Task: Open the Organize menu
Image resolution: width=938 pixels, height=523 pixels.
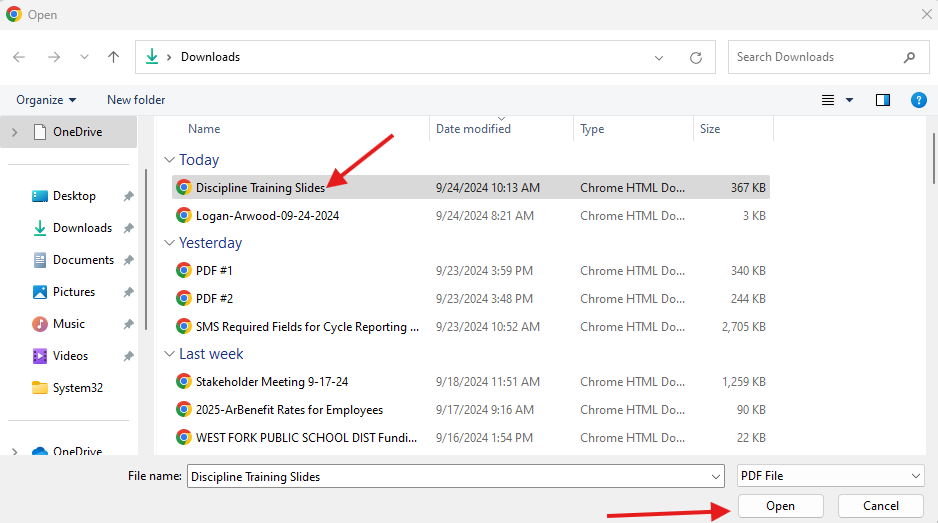Action: (x=46, y=100)
